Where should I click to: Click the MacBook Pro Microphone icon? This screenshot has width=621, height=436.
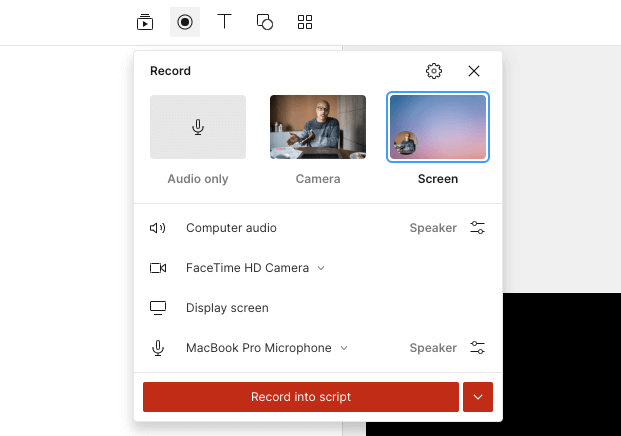(158, 348)
